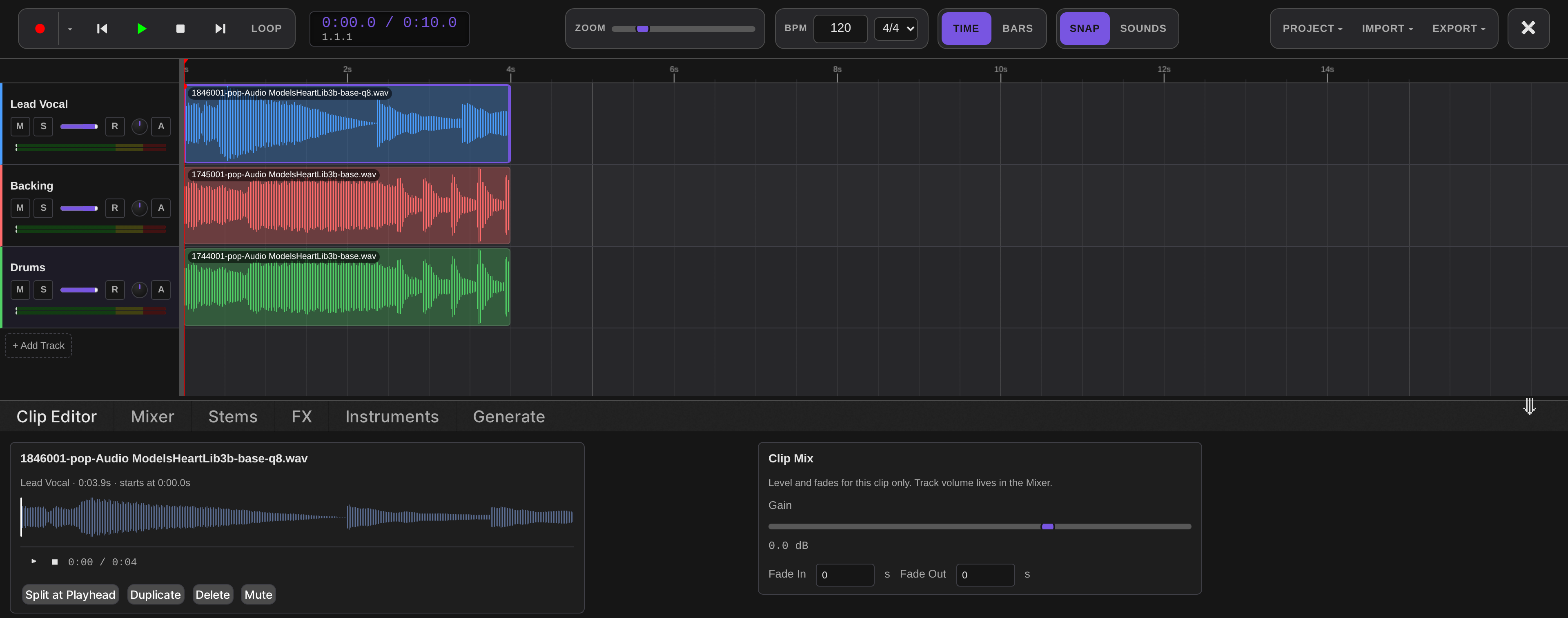Viewport: 1568px width, 618px height.
Task: Solo the Backing track
Action: (x=43, y=207)
